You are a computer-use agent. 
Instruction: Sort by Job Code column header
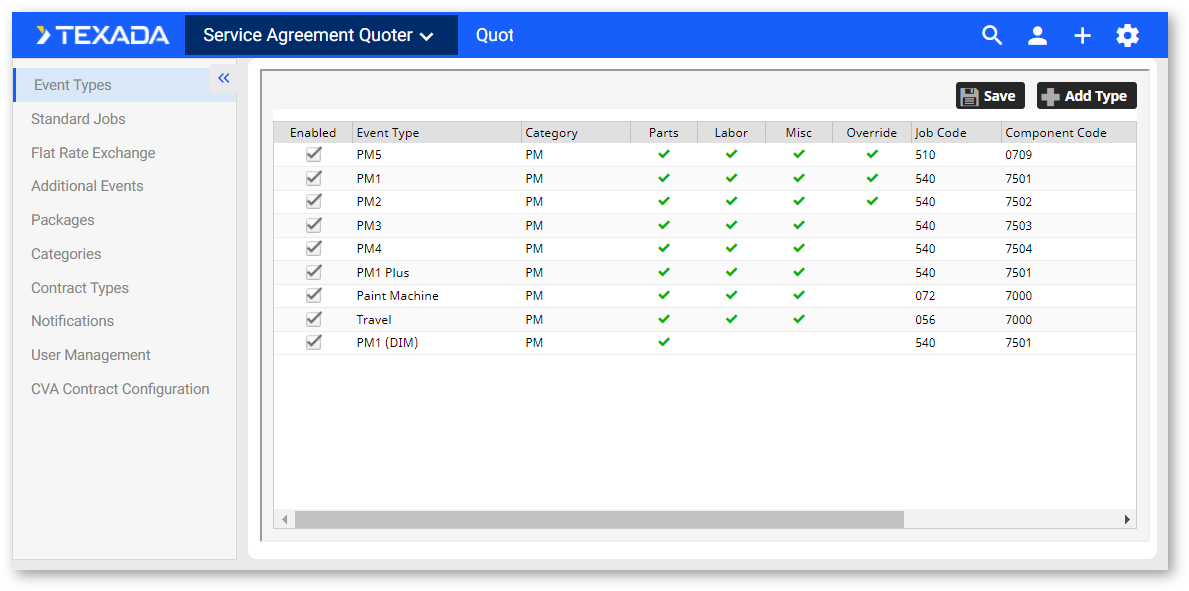coord(955,133)
